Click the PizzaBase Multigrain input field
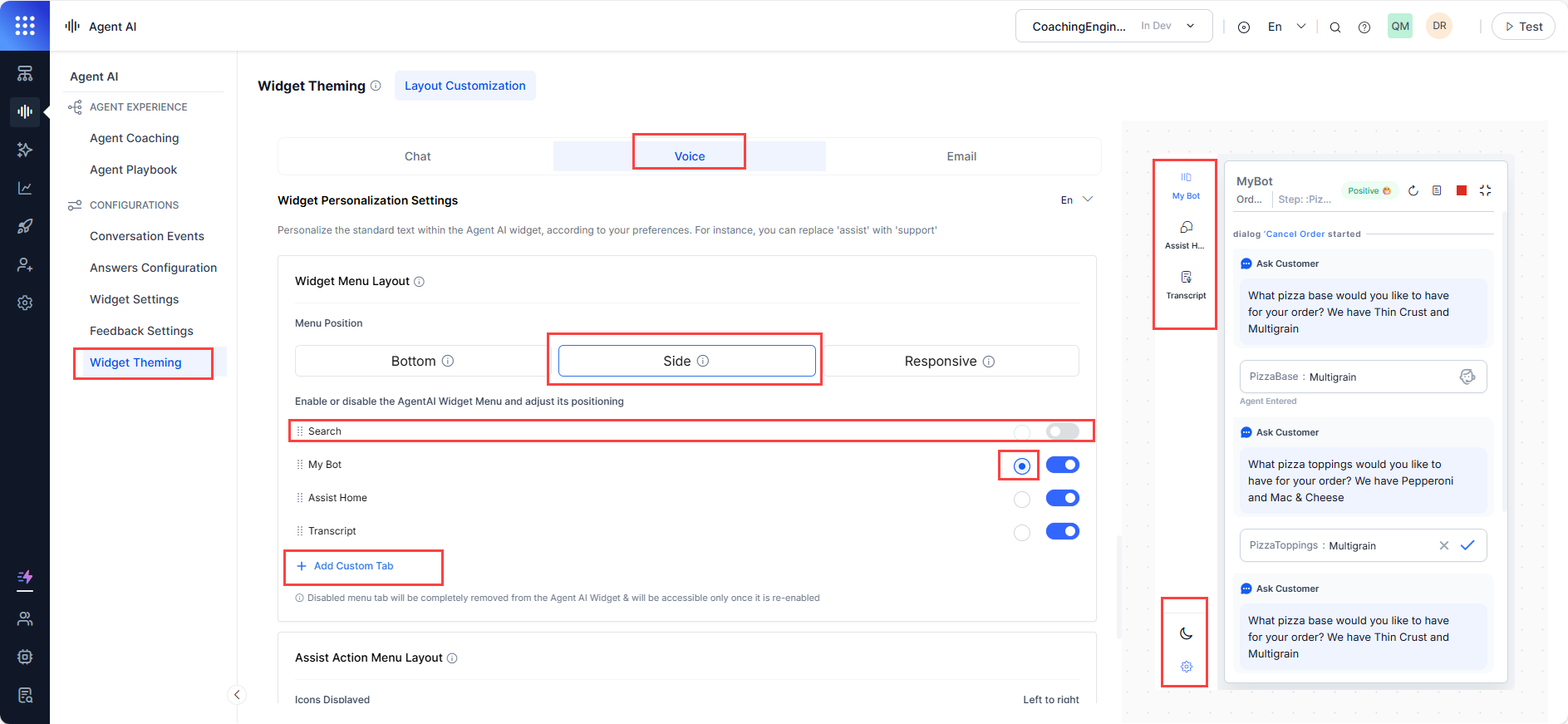 1350,377
